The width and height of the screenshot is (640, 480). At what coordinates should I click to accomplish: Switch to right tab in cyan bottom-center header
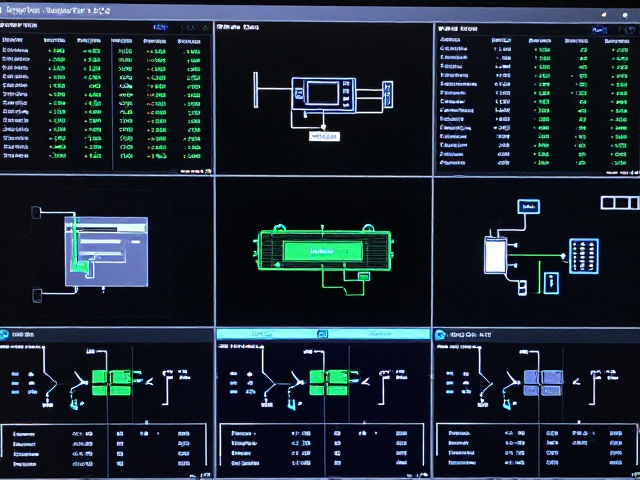[380, 334]
